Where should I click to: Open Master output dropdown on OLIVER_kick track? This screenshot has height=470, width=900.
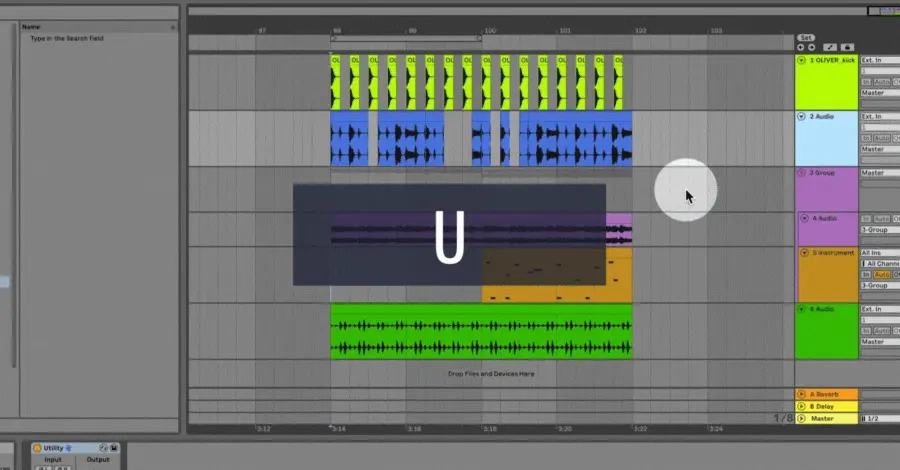point(880,93)
